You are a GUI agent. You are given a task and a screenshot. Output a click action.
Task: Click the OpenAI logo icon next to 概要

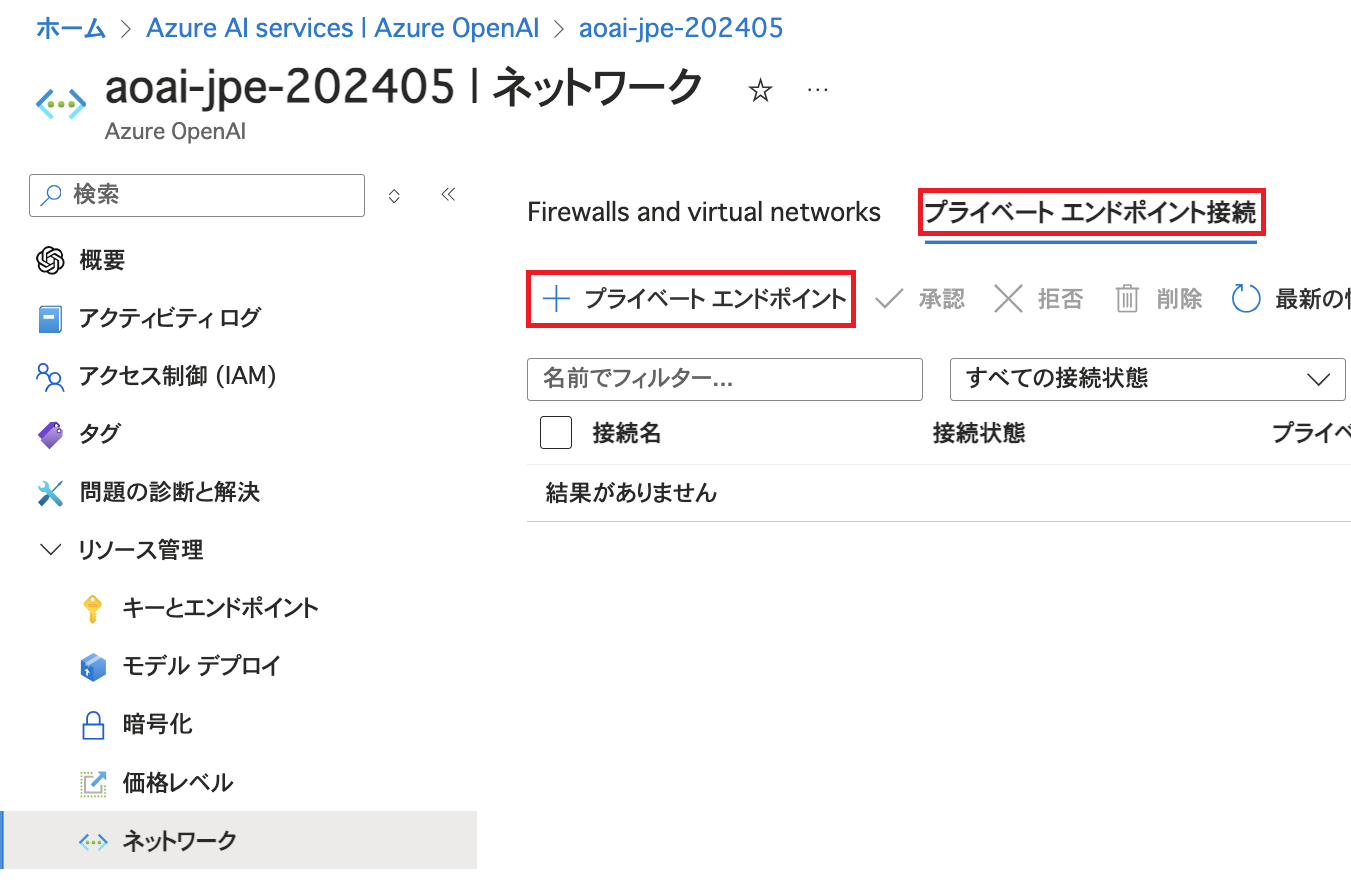(x=50, y=261)
